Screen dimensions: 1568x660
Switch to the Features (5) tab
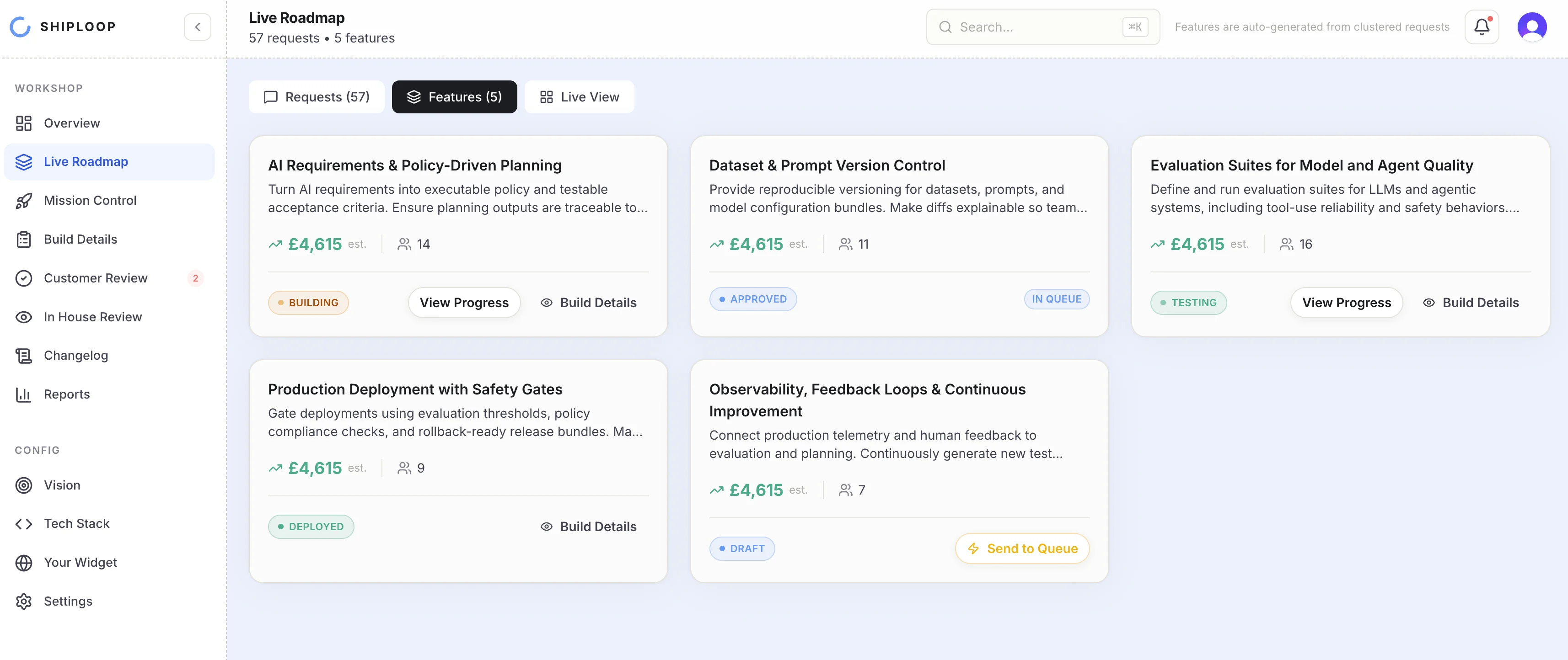[454, 97]
